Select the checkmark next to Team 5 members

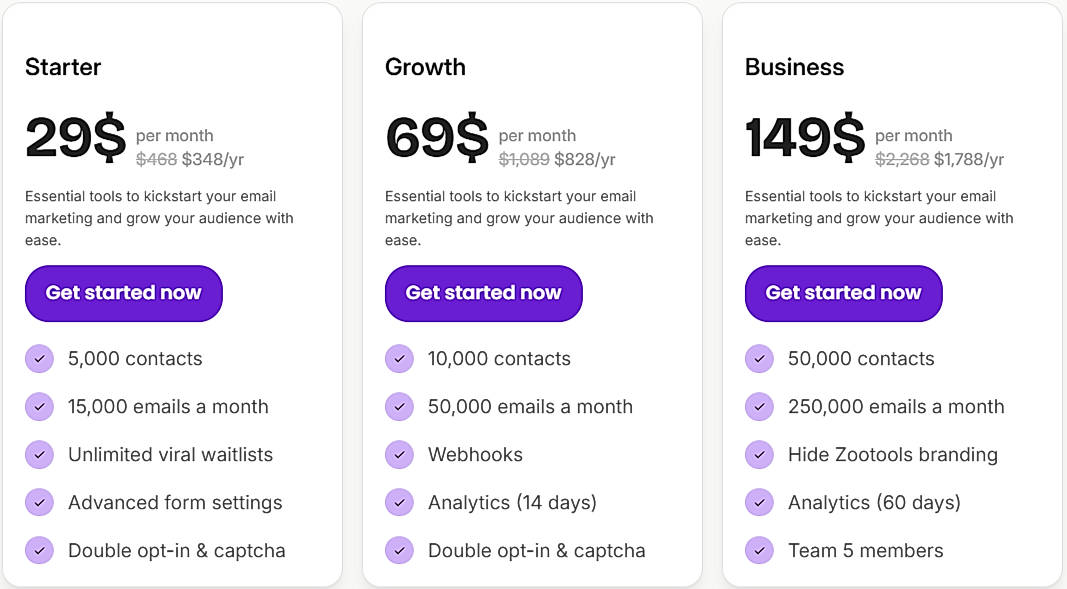[759, 550]
